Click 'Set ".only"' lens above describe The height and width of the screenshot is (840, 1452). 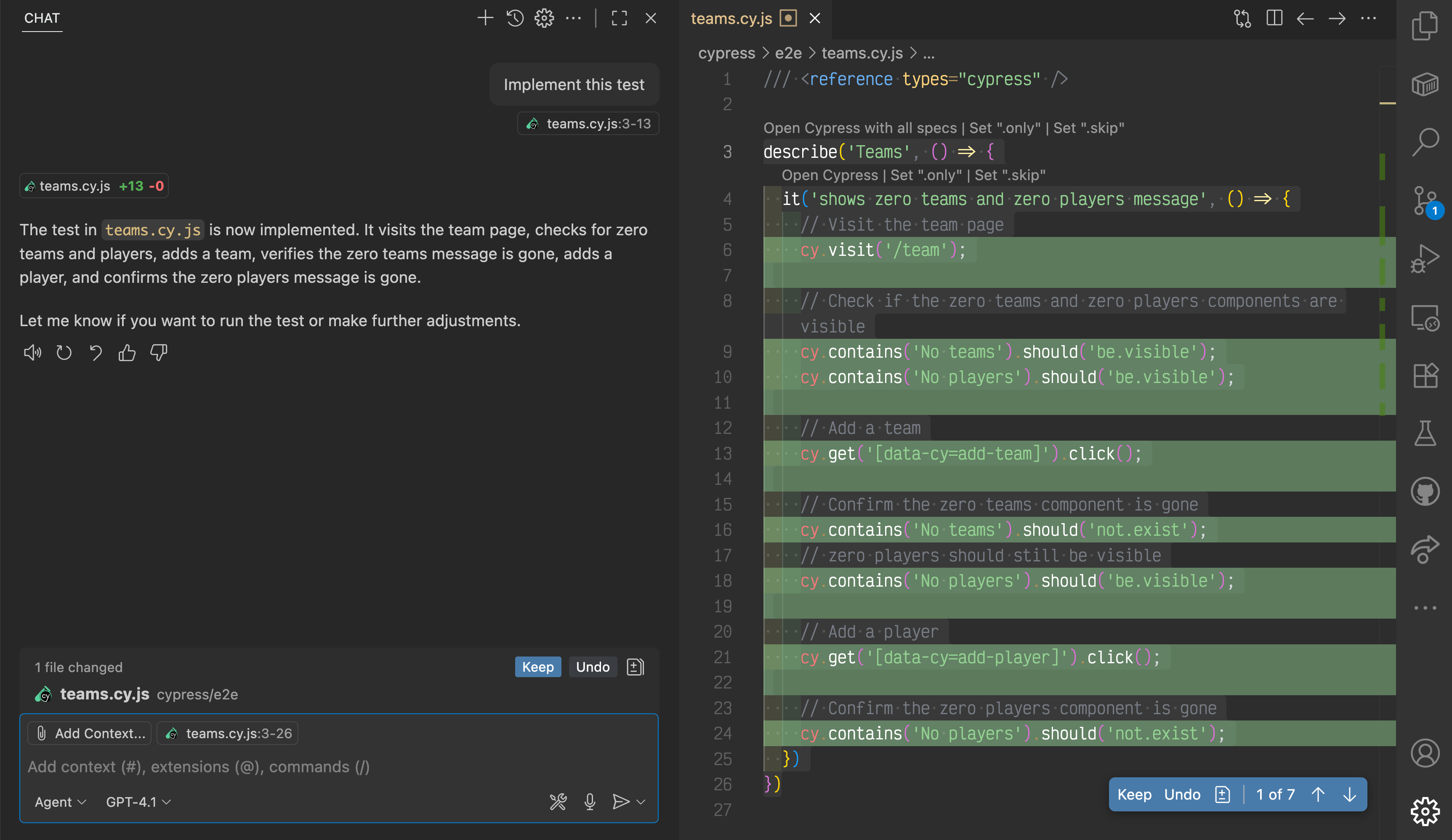pyautogui.click(x=1005, y=128)
